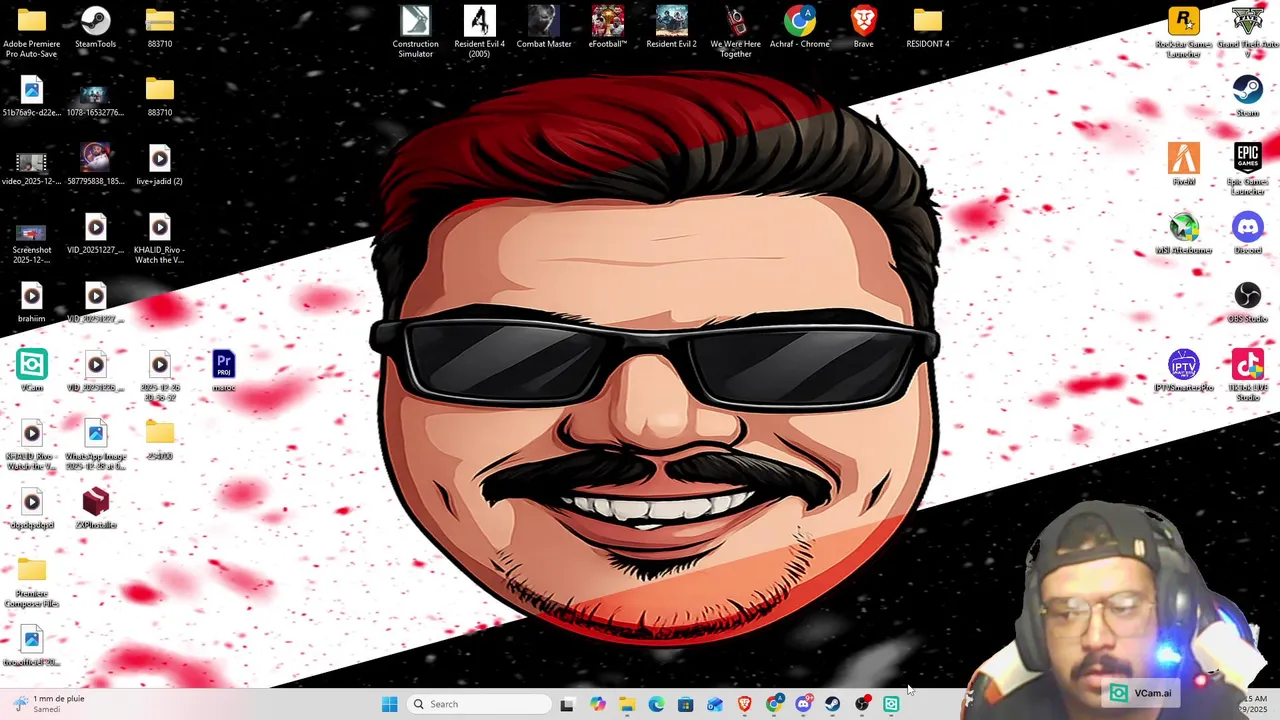Select the 51b76a9c-d22e image file
Screen dimensions: 1280x720
pyautogui.click(x=31, y=96)
